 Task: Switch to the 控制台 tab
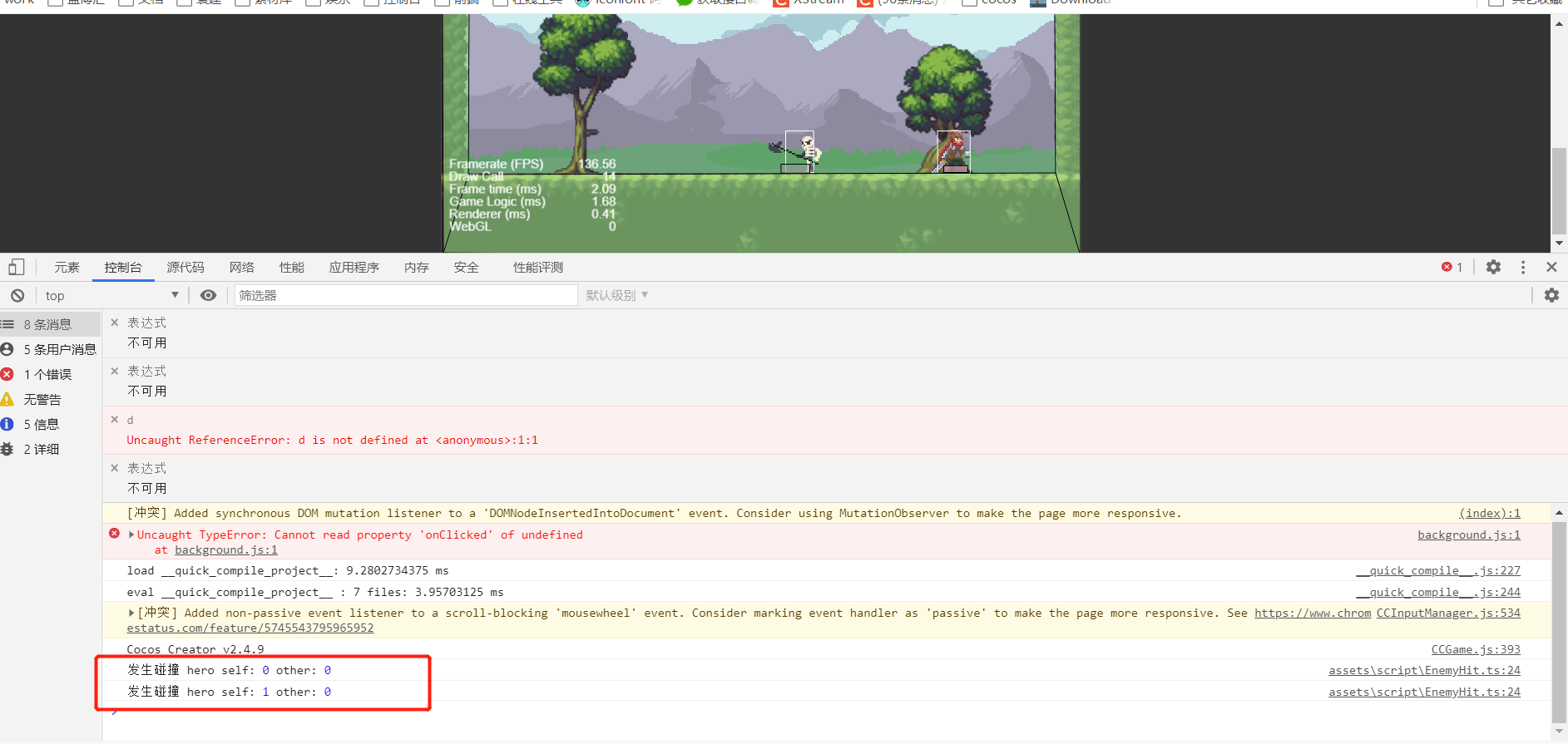coord(123,267)
